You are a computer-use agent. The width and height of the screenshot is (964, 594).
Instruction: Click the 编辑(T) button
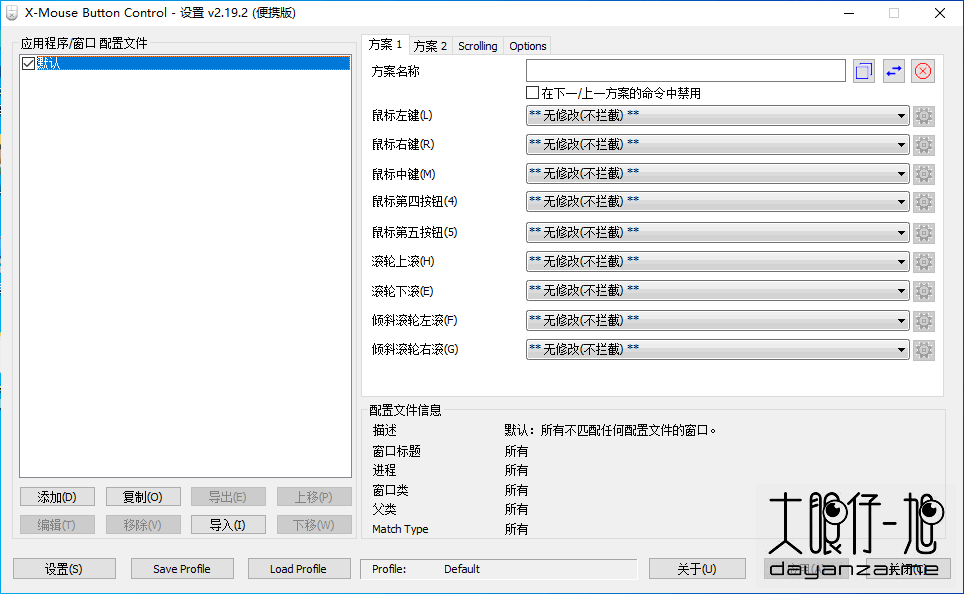pos(57,525)
